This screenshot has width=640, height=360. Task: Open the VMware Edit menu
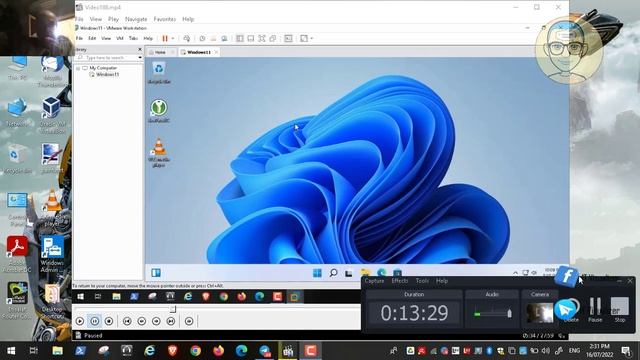click(92, 38)
